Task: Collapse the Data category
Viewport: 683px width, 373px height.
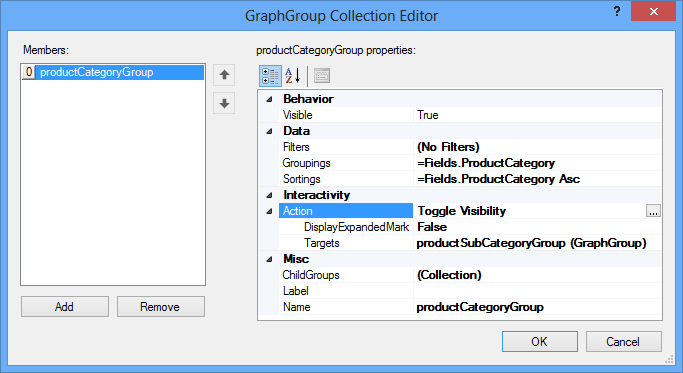Action: 269,131
